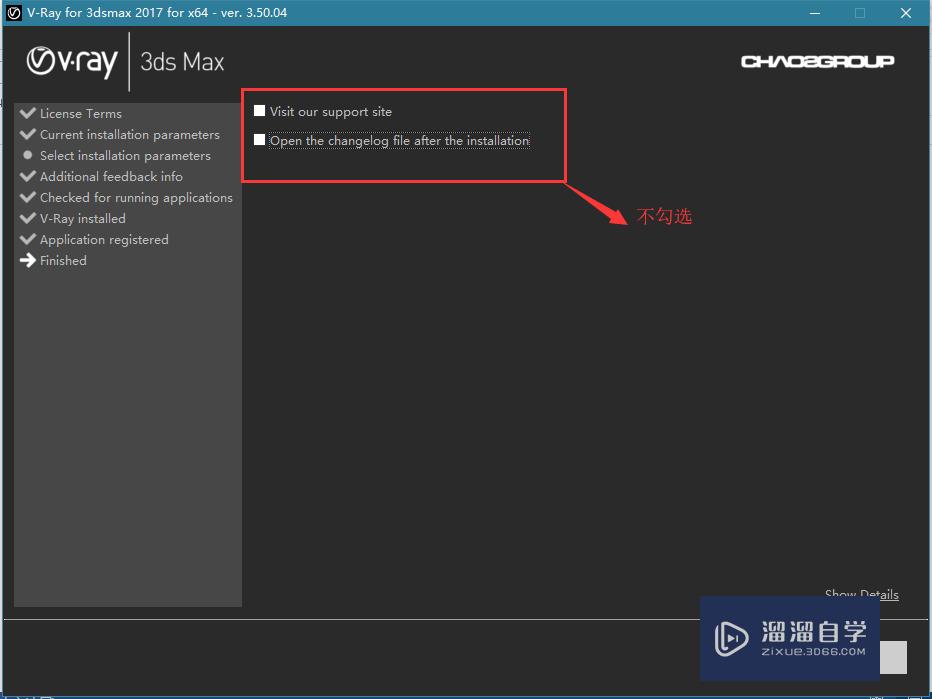Viewport: 932px width, 699px height.
Task: Click the bullet dot beside Select installation parameters
Action: [x=27, y=155]
